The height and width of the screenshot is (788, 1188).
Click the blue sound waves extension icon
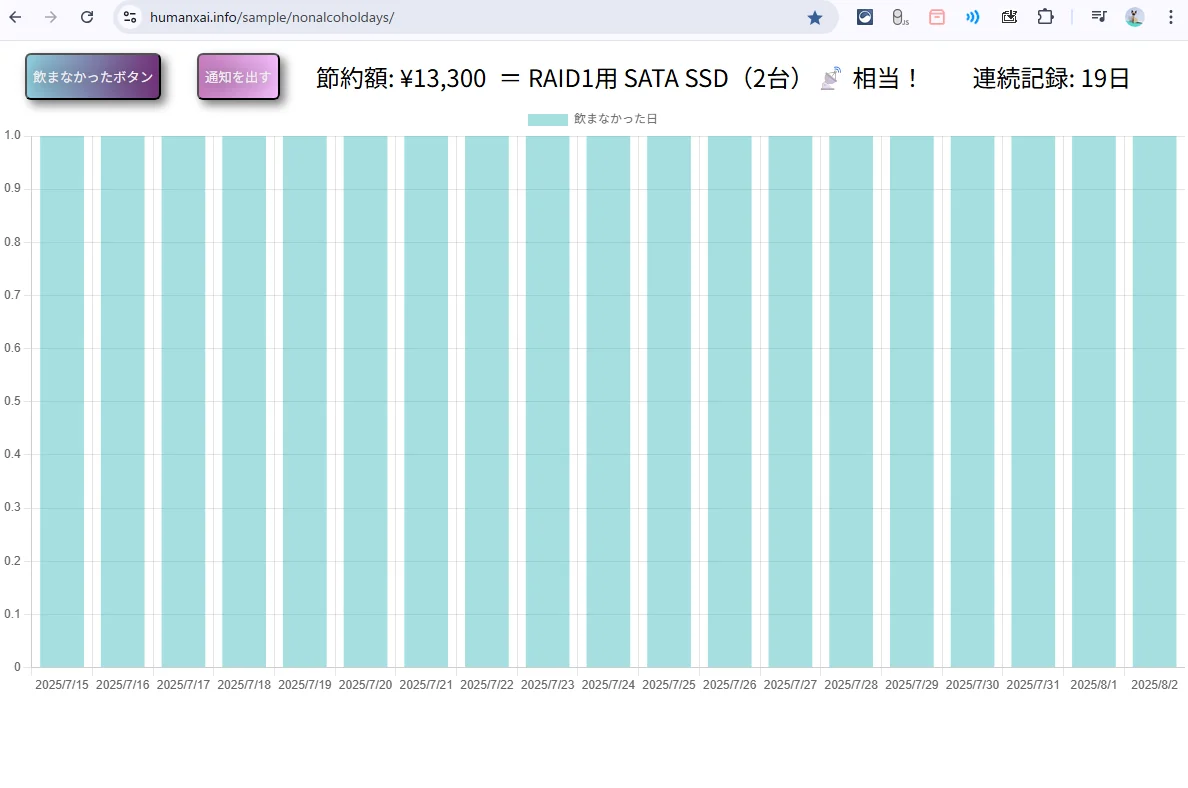(973, 17)
